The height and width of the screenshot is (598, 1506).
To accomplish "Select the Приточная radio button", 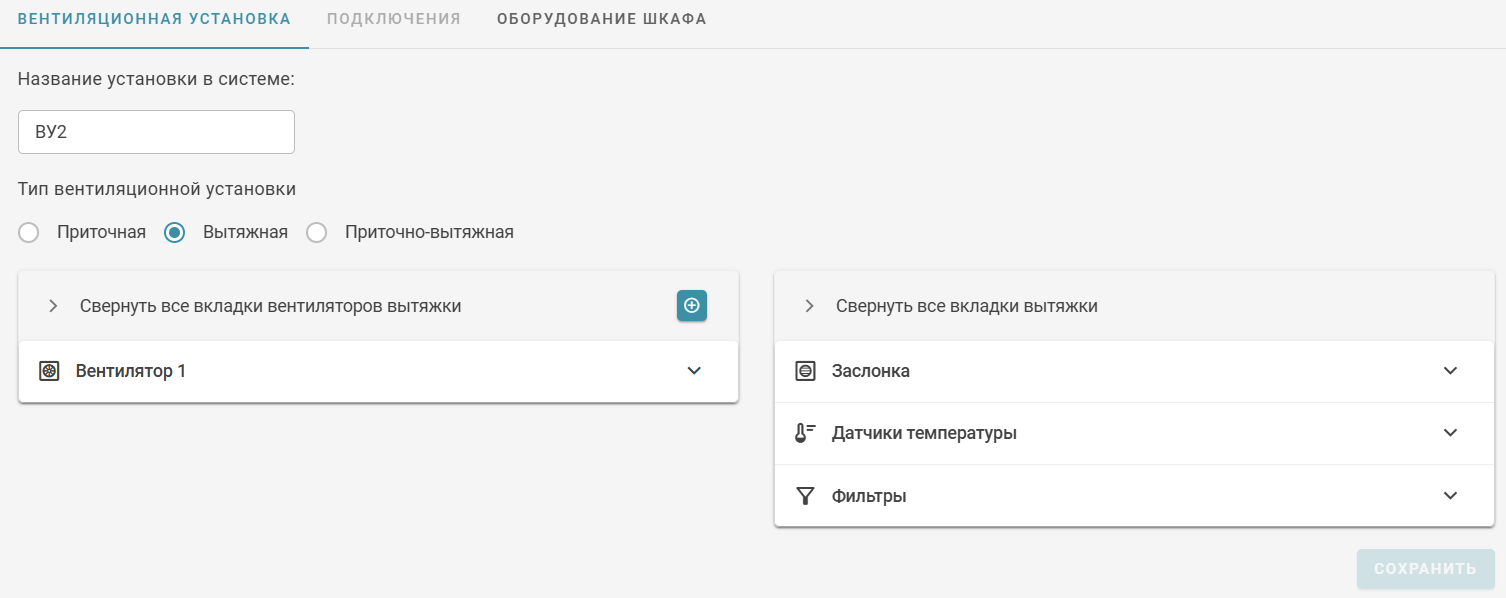I will 28,232.
